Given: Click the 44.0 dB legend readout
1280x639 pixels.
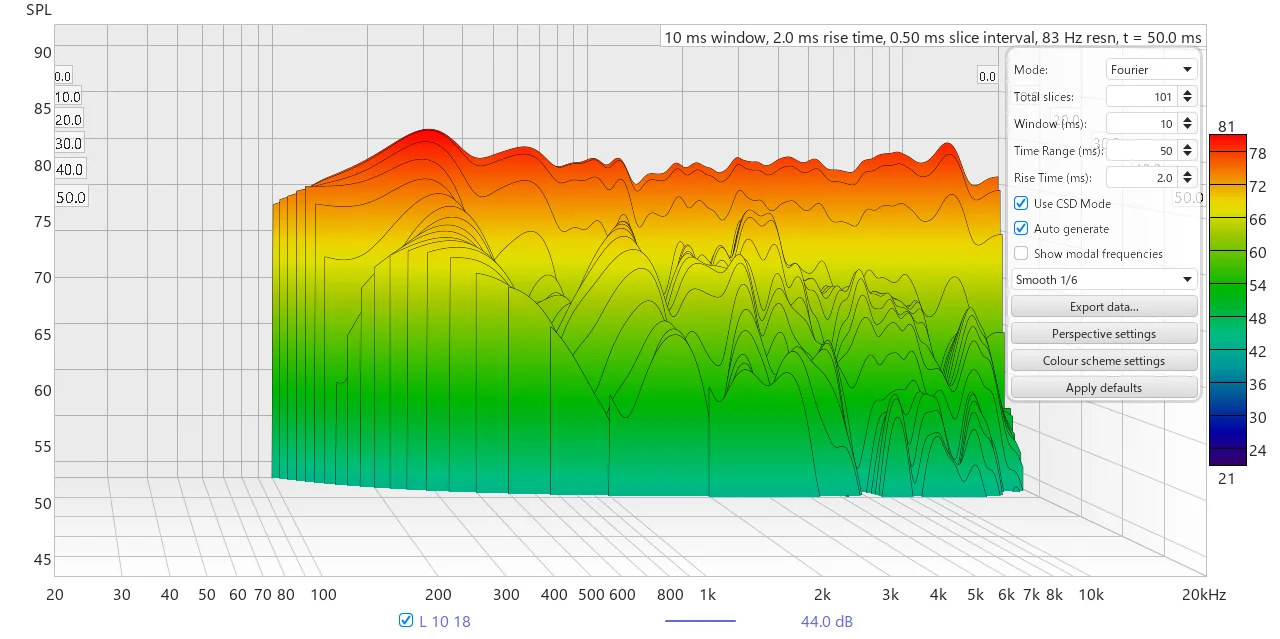Looking at the screenshot, I should (x=827, y=621).
